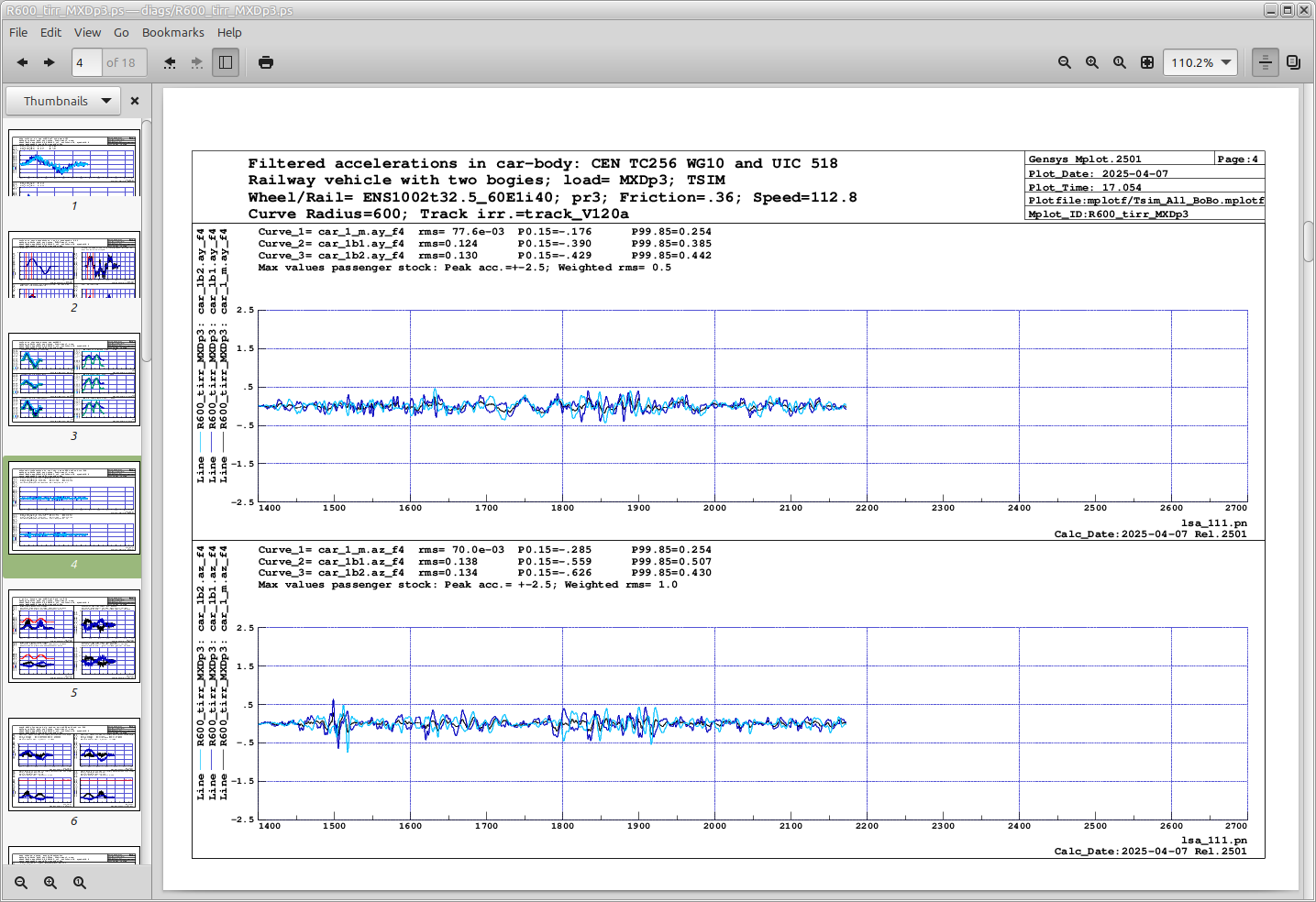Select the page 6 thumbnail
1316x902 pixels.
pyautogui.click(x=74, y=764)
